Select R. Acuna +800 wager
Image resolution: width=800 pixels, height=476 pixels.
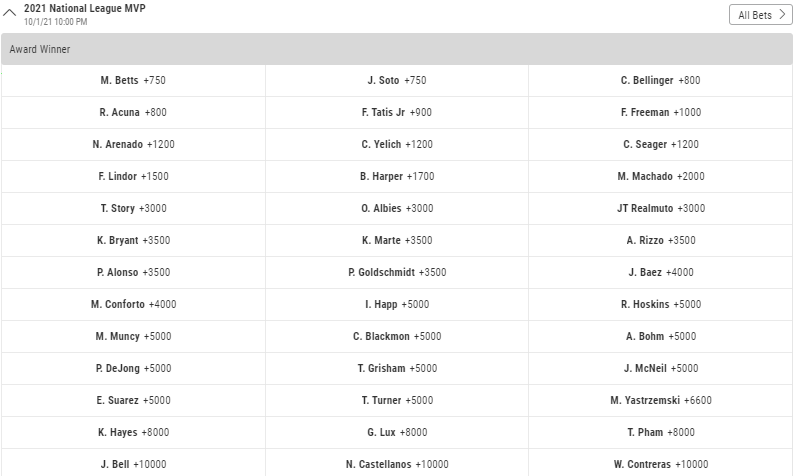[x=133, y=112]
